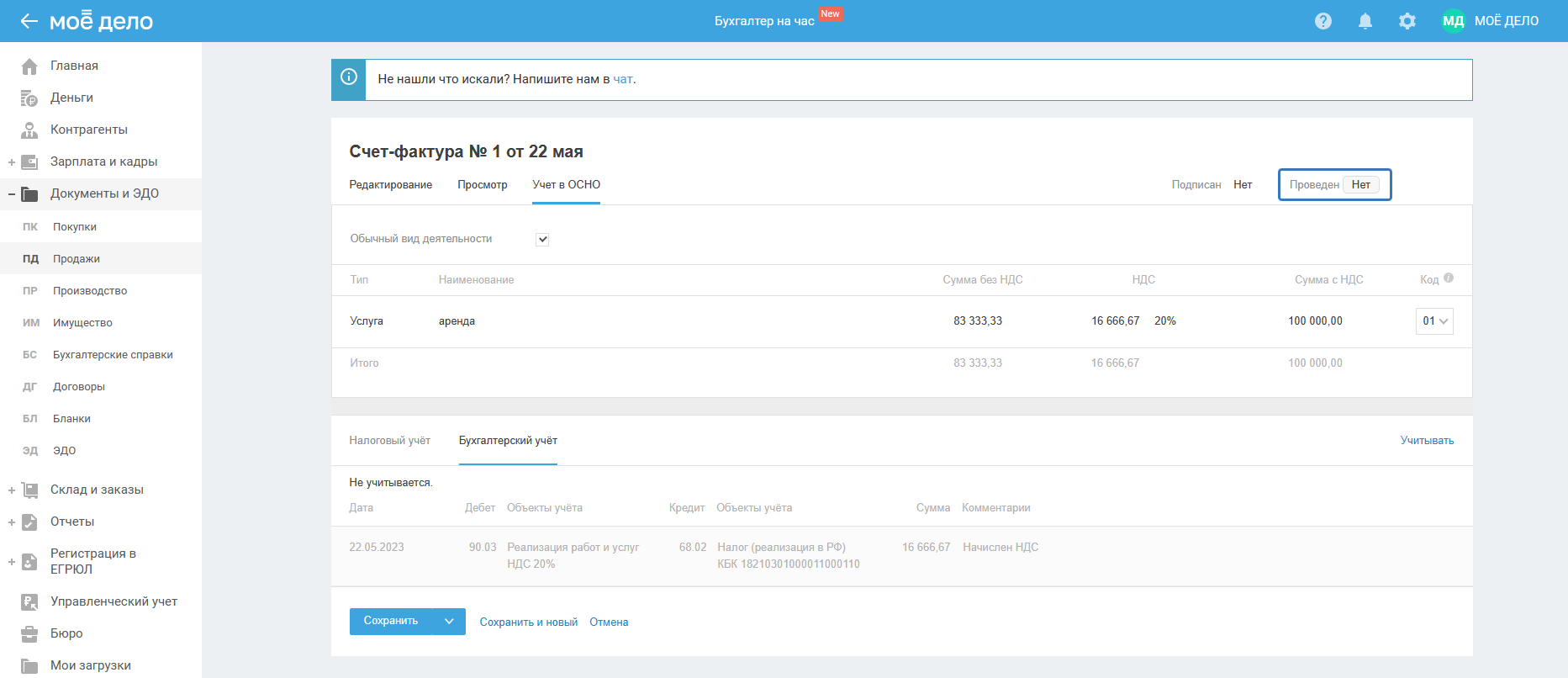Open the settings gear icon
Viewport: 1568px width, 678px height.
click(1407, 21)
